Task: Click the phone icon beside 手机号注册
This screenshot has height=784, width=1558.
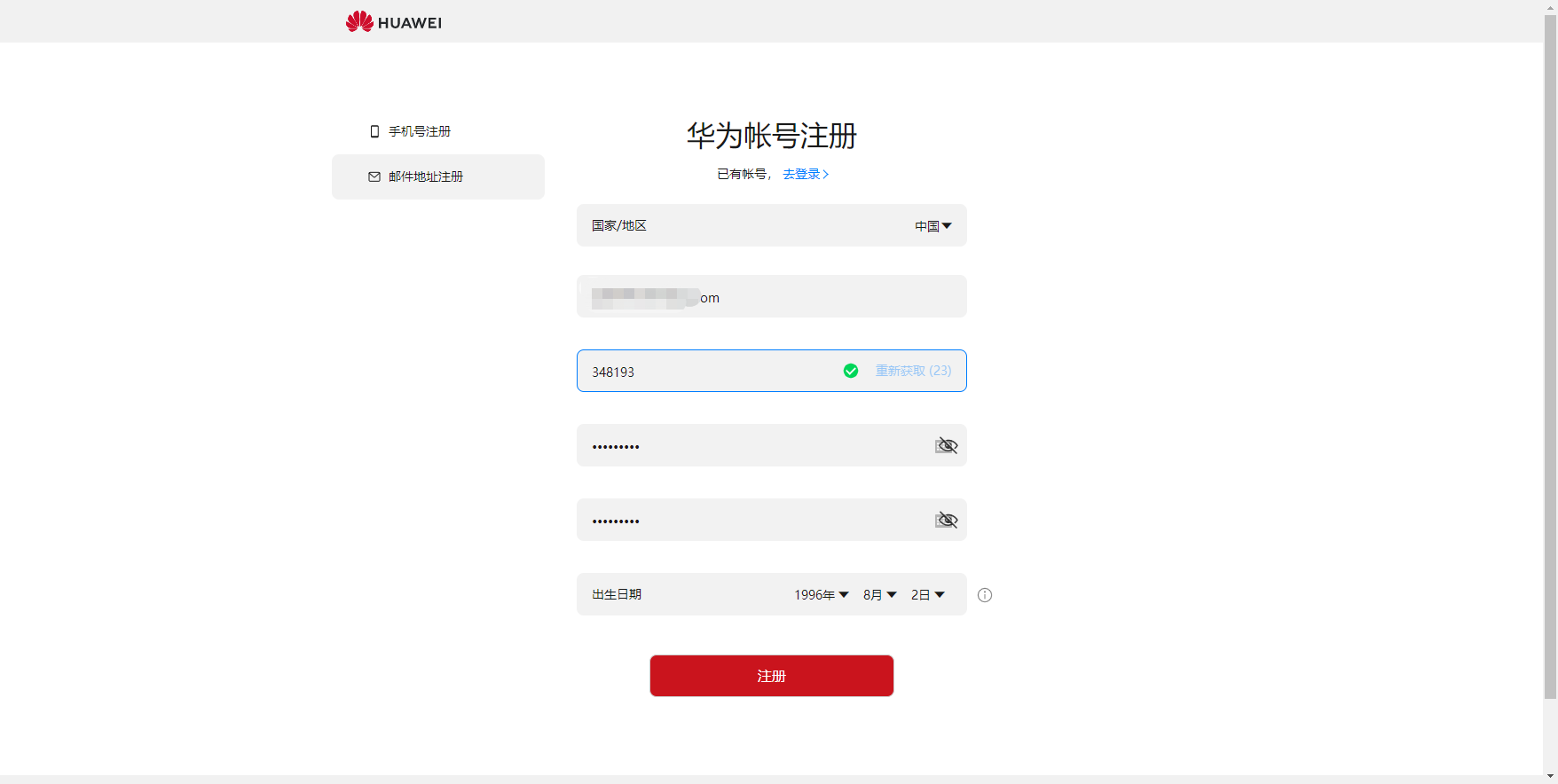Action: pos(374,131)
